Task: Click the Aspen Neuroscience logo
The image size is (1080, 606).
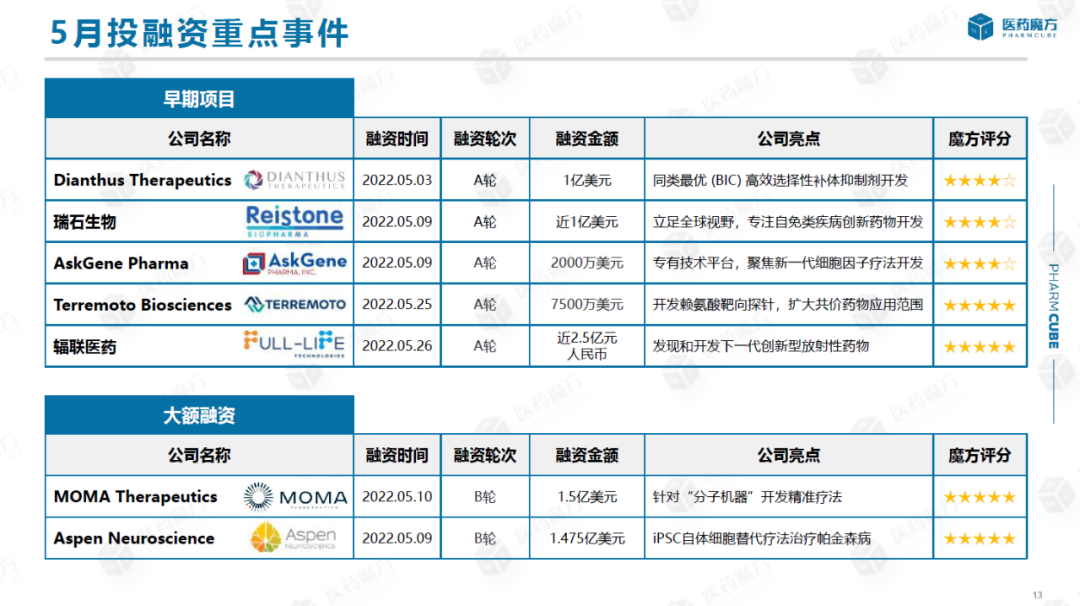Action: point(294,538)
